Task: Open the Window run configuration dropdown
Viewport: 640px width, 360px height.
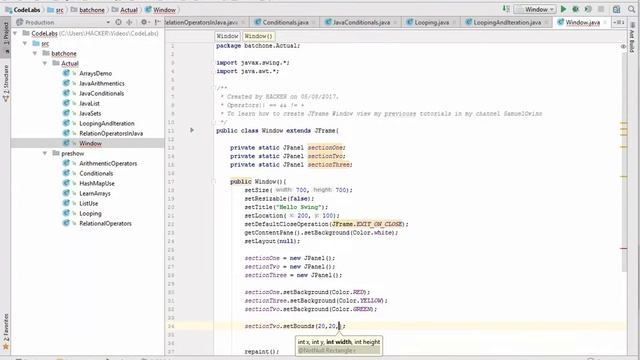Action: [535, 9]
